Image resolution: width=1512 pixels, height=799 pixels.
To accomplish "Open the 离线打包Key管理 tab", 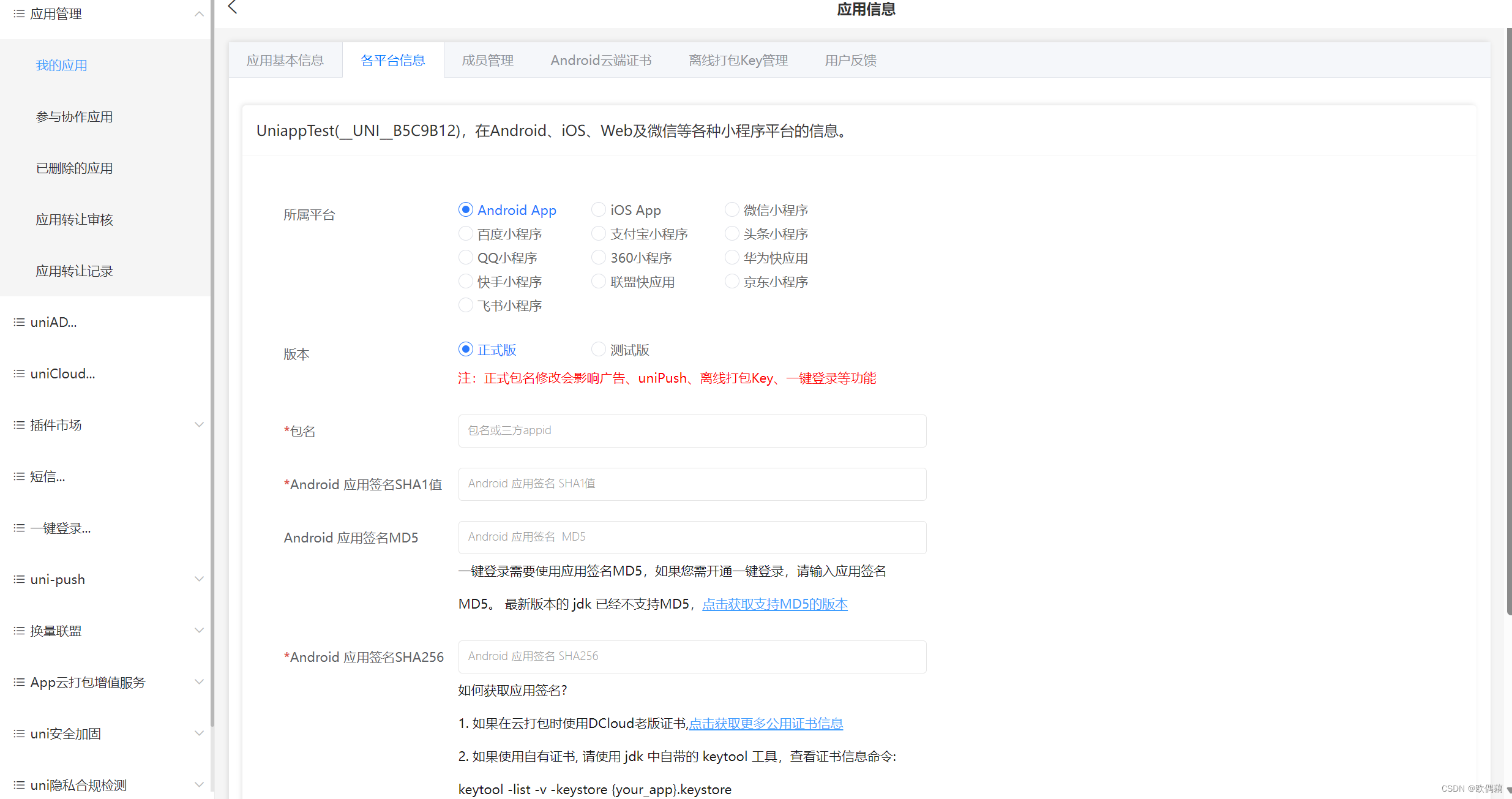I will (738, 60).
